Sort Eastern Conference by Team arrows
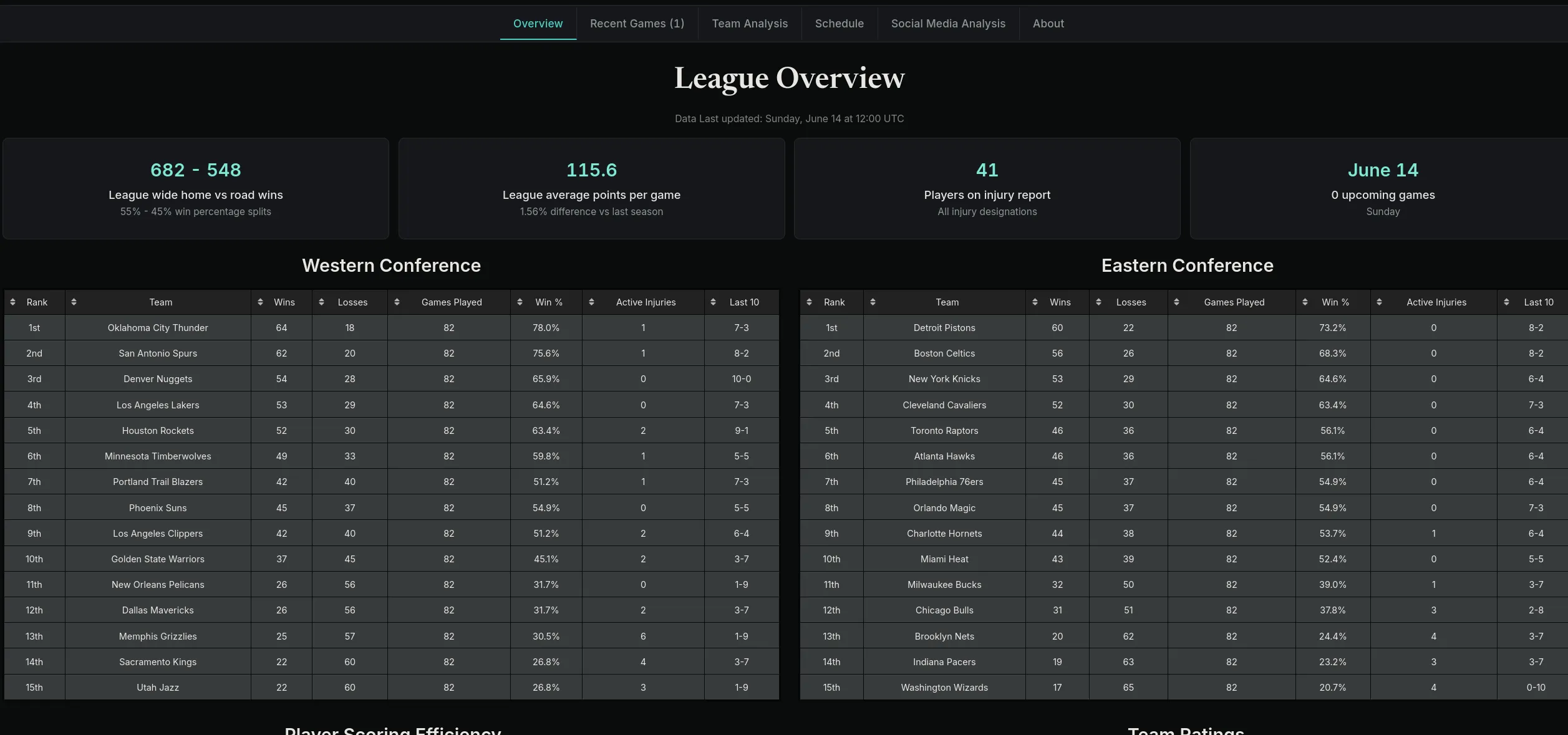 [873, 302]
